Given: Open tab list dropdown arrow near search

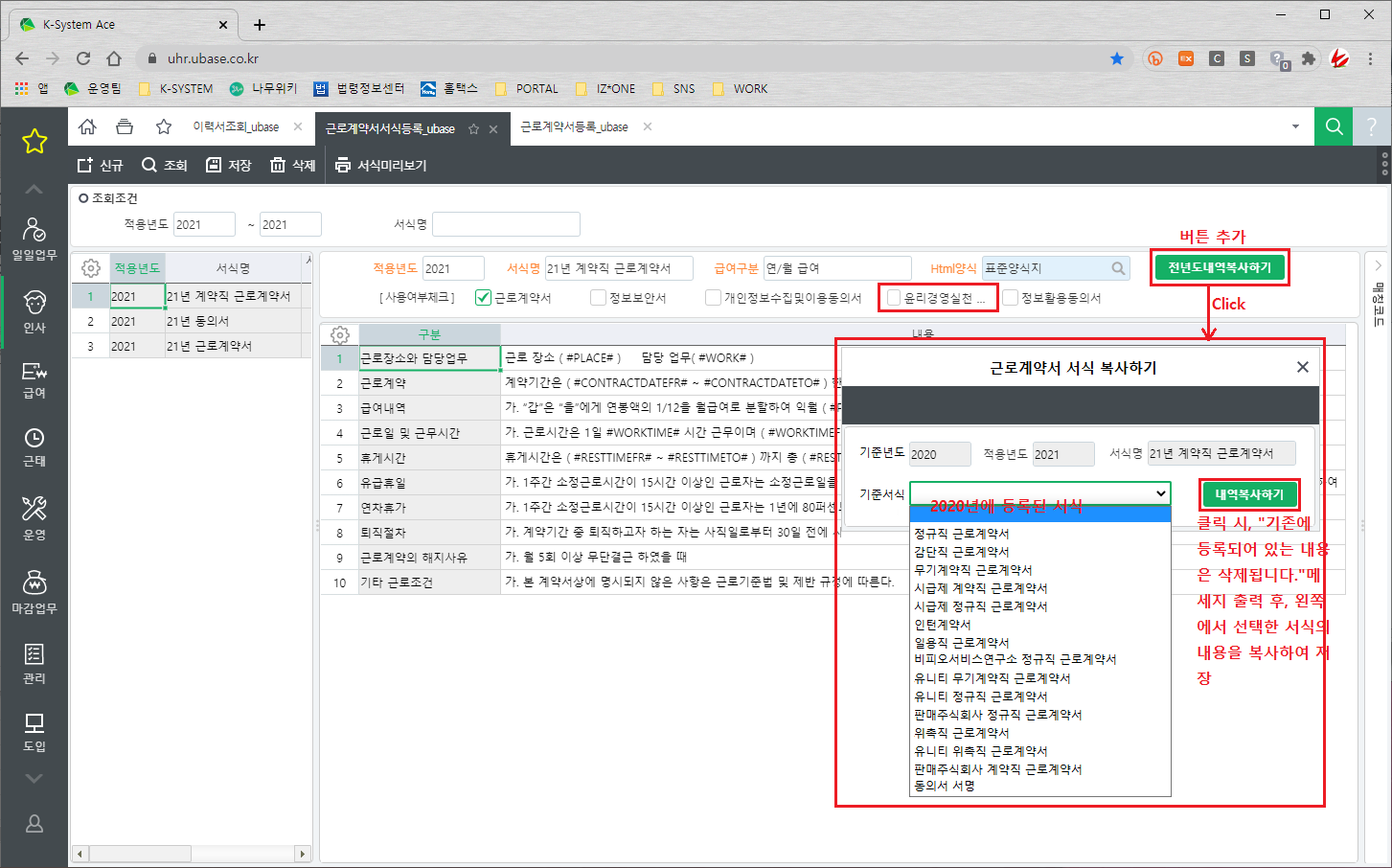Looking at the screenshot, I should tap(1295, 126).
